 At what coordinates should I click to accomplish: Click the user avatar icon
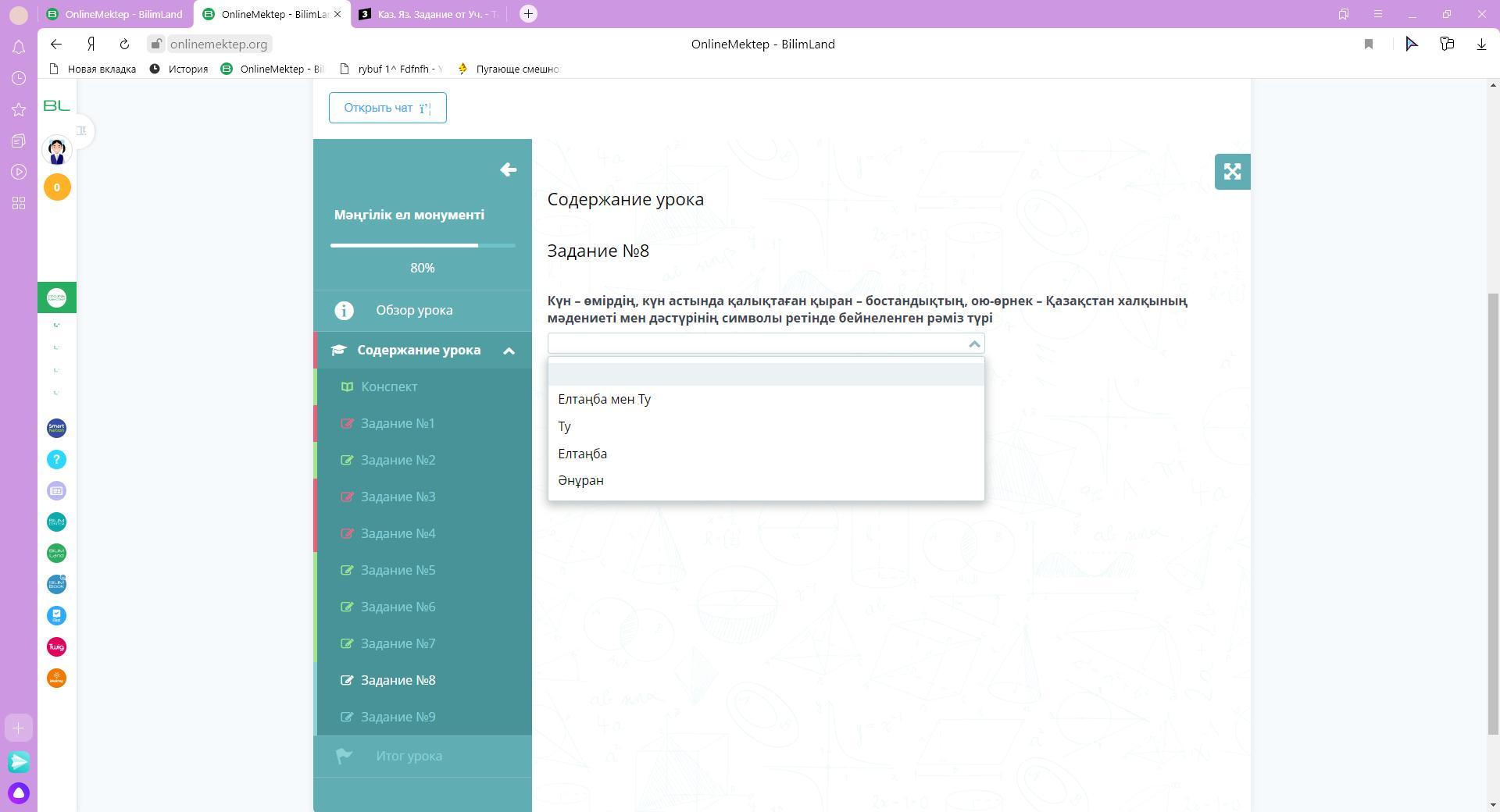pyautogui.click(x=57, y=151)
